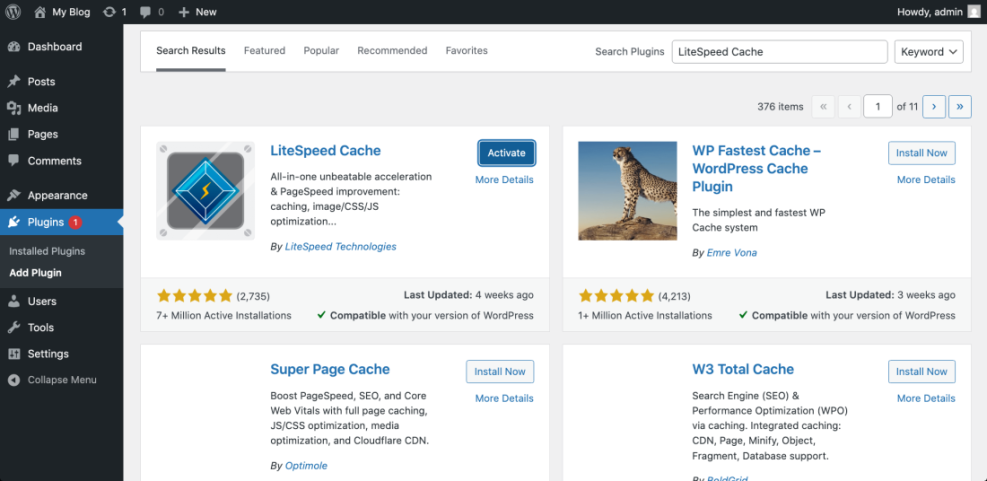The height and width of the screenshot is (481, 987).
Task: Click the WP Fastest Cache star rating
Action: click(x=616, y=295)
